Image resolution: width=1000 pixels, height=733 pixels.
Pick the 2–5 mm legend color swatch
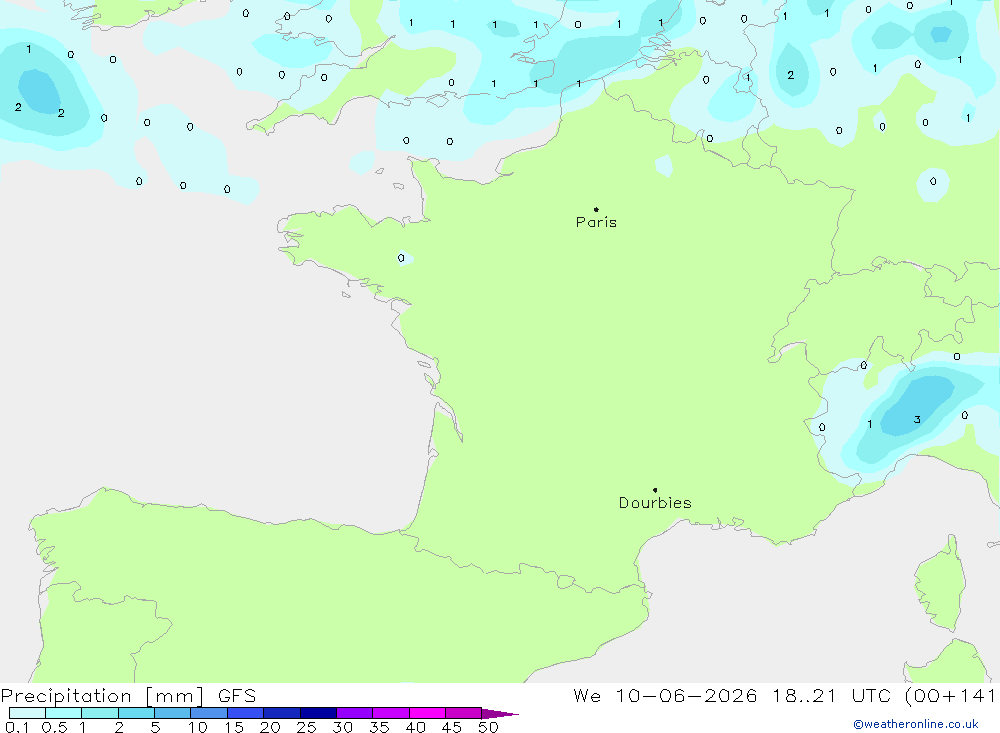click(136, 713)
